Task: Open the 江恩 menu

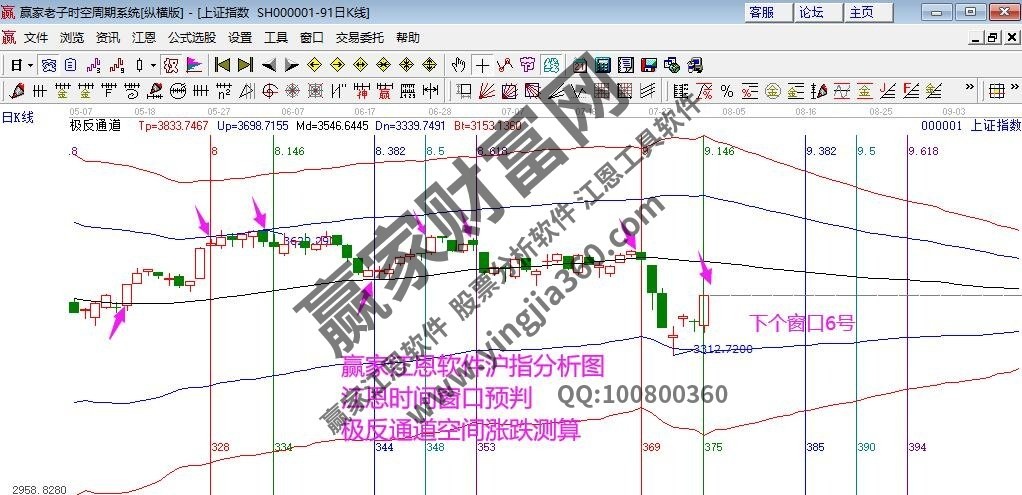Action: [x=143, y=38]
